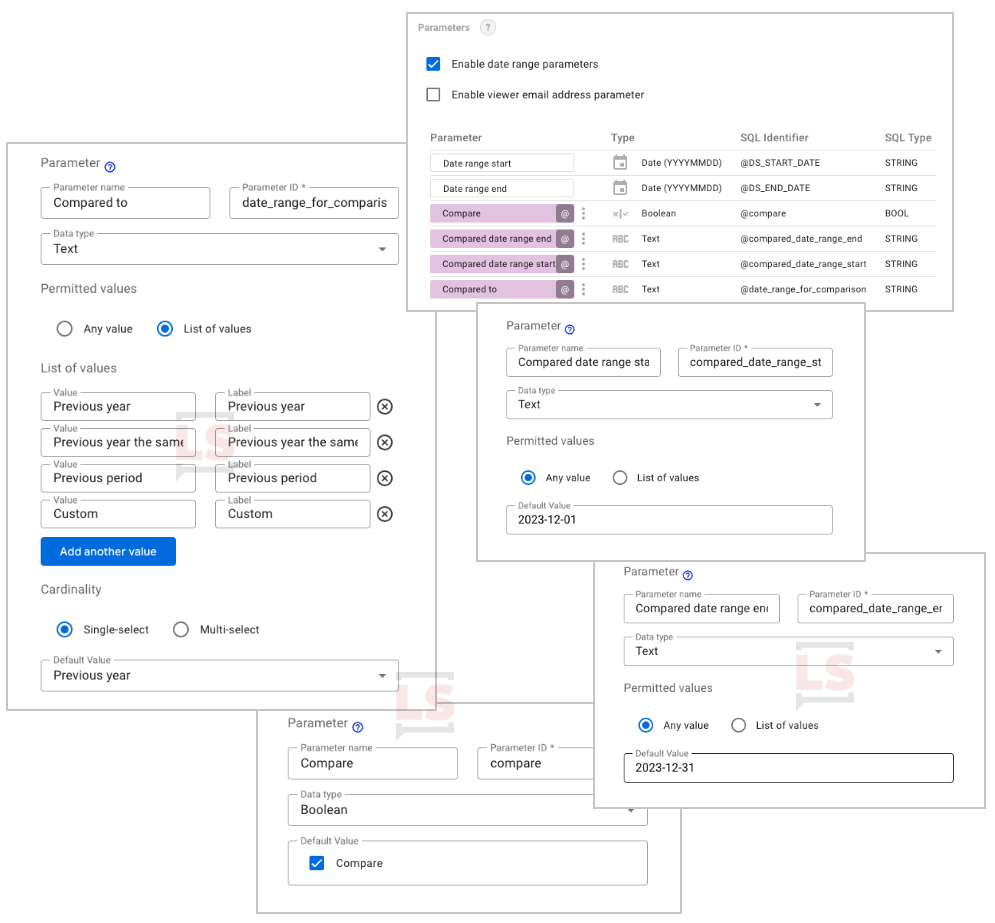Click @ icon on Compared date range end chip
Viewport: 995px width, 923px height.
(x=565, y=239)
